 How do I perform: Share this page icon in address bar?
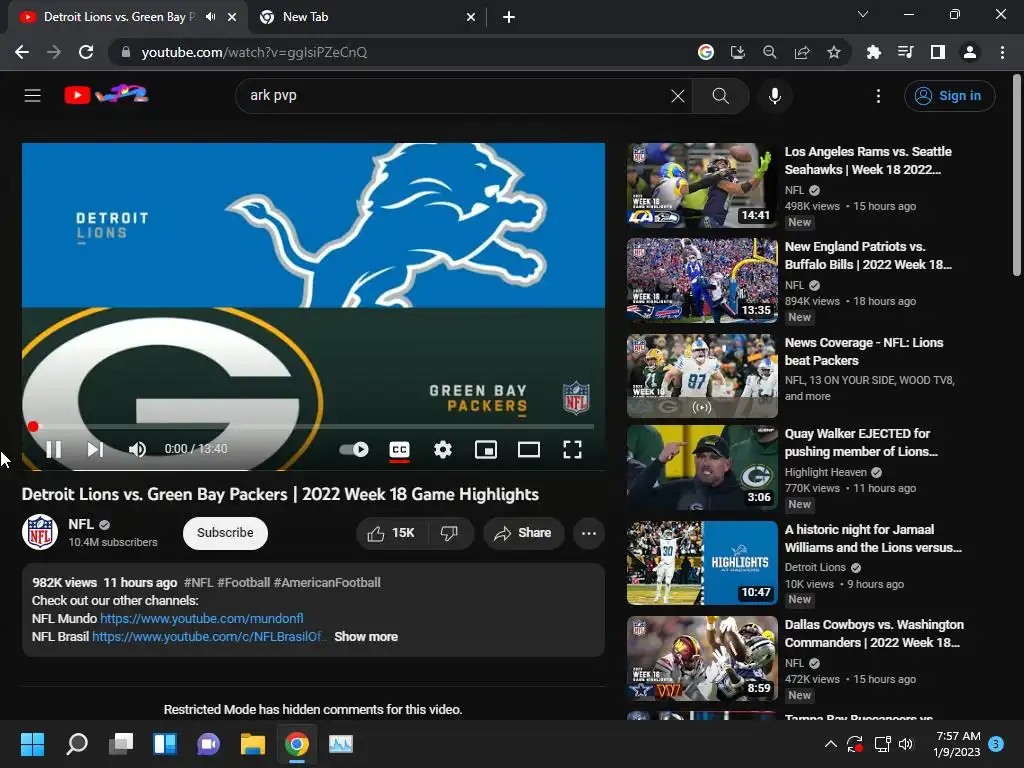point(802,52)
